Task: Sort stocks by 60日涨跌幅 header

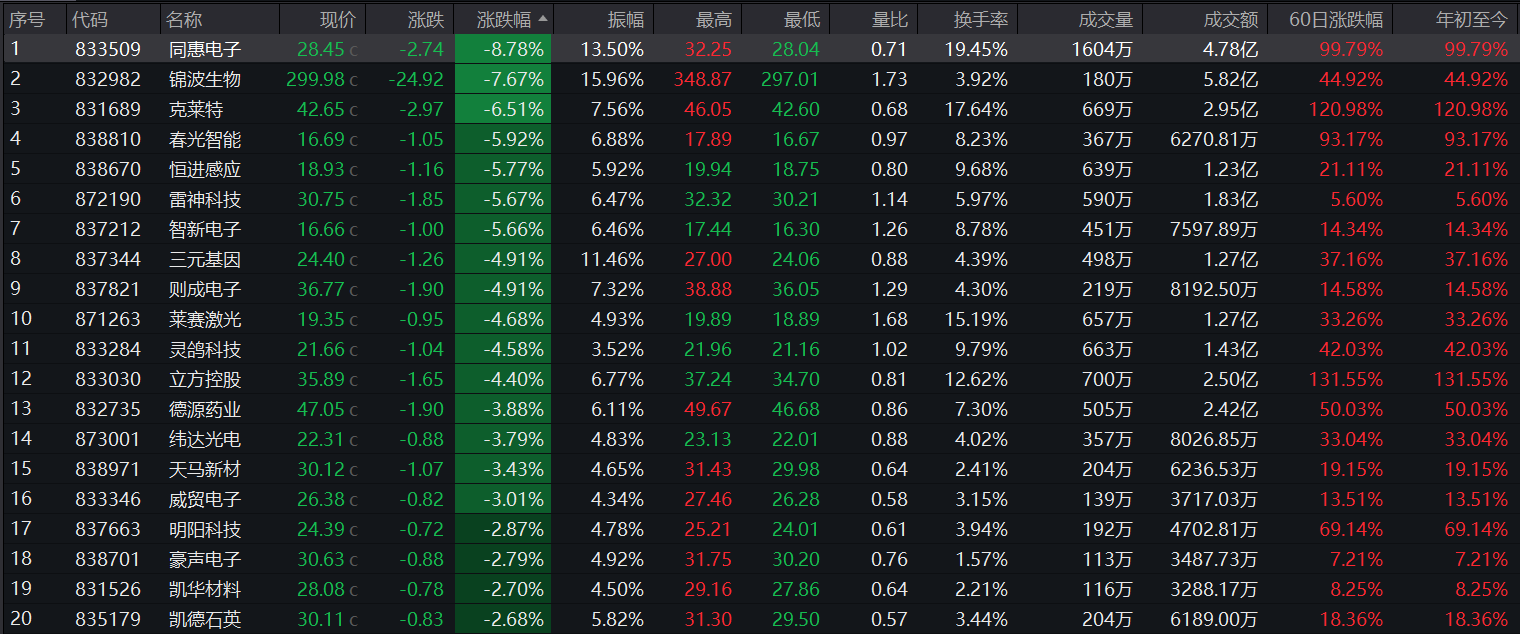Action: point(1336,19)
